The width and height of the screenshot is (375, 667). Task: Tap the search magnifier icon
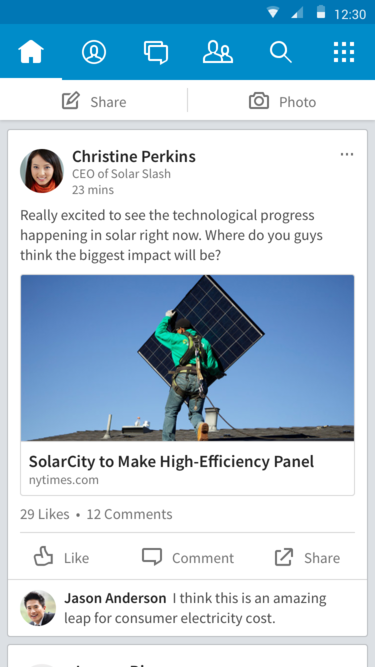click(x=281, y=52)
